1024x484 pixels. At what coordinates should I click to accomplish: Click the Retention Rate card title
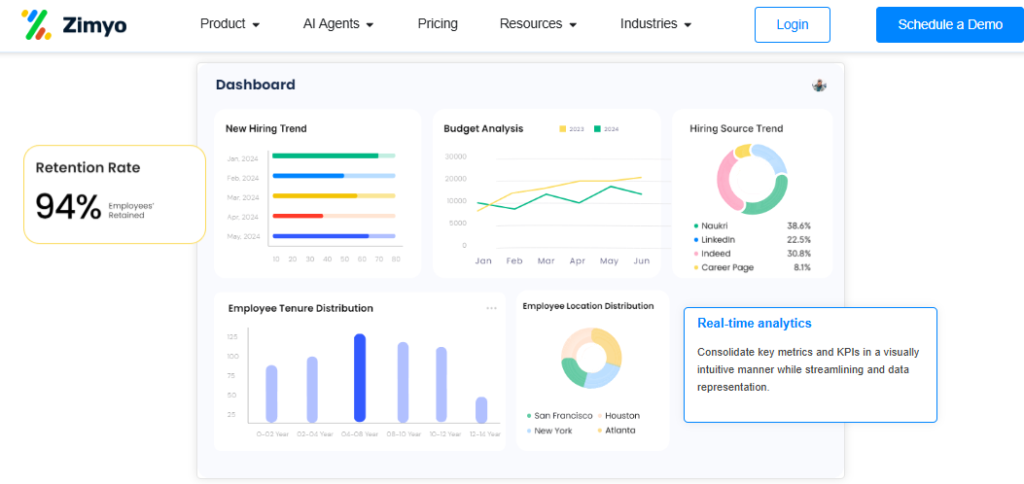click(88, 168)
